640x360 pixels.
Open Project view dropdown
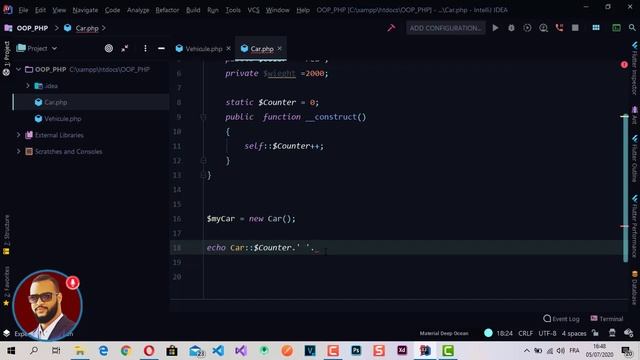tap(37, 48)
